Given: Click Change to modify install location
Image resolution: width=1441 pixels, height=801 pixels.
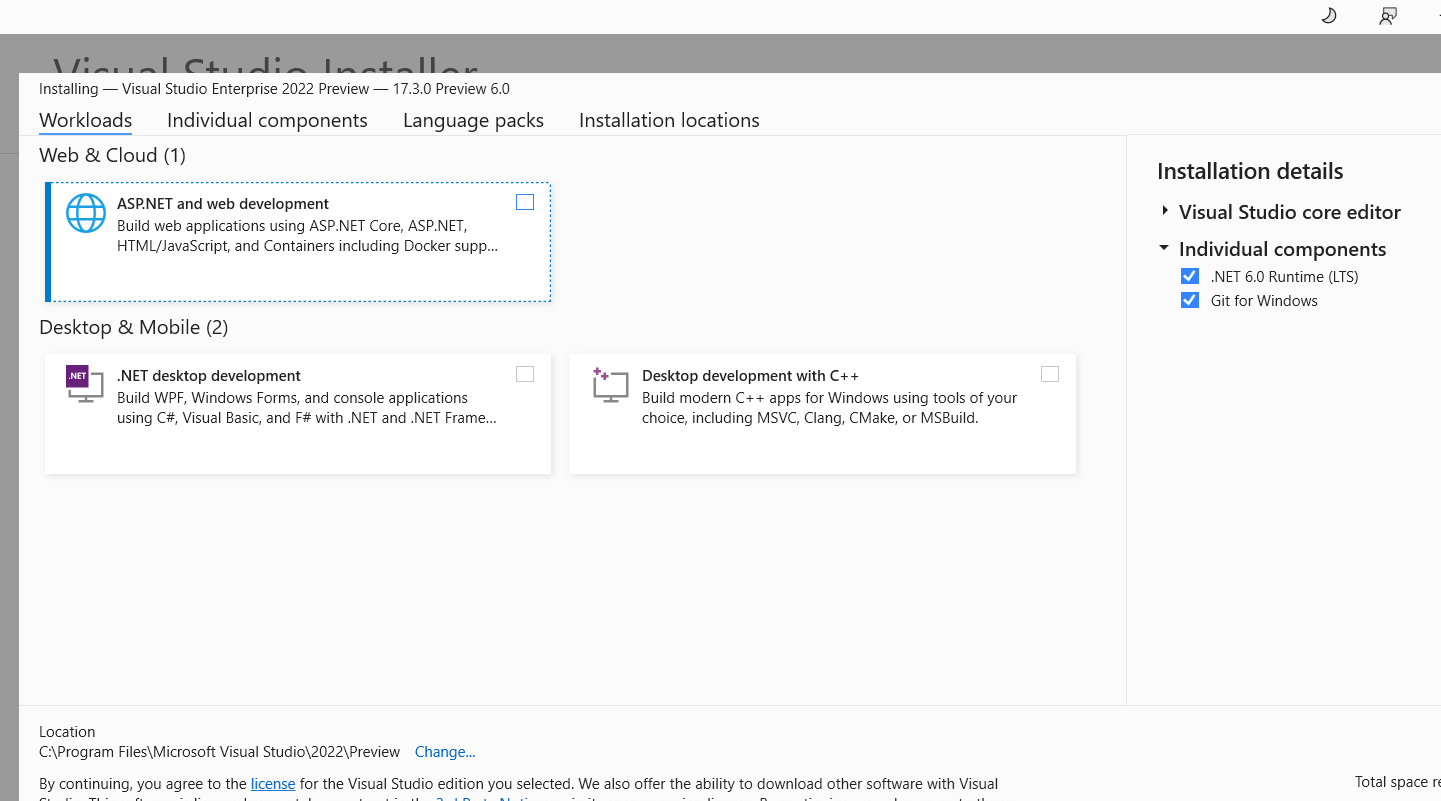Looking at the screenshot, I should tap(444, 751).
